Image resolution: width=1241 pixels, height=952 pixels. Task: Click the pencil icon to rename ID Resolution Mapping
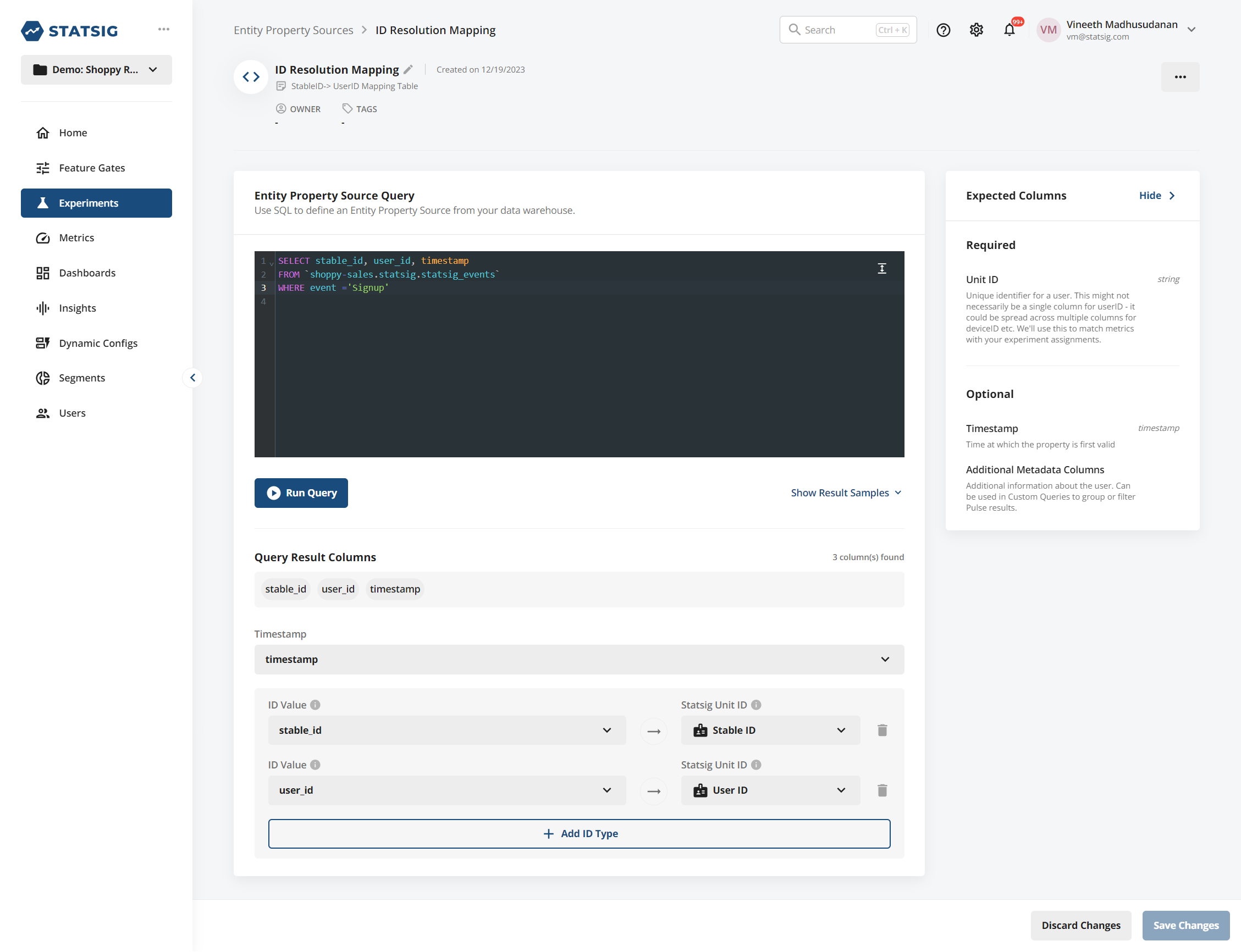point(409,69)
